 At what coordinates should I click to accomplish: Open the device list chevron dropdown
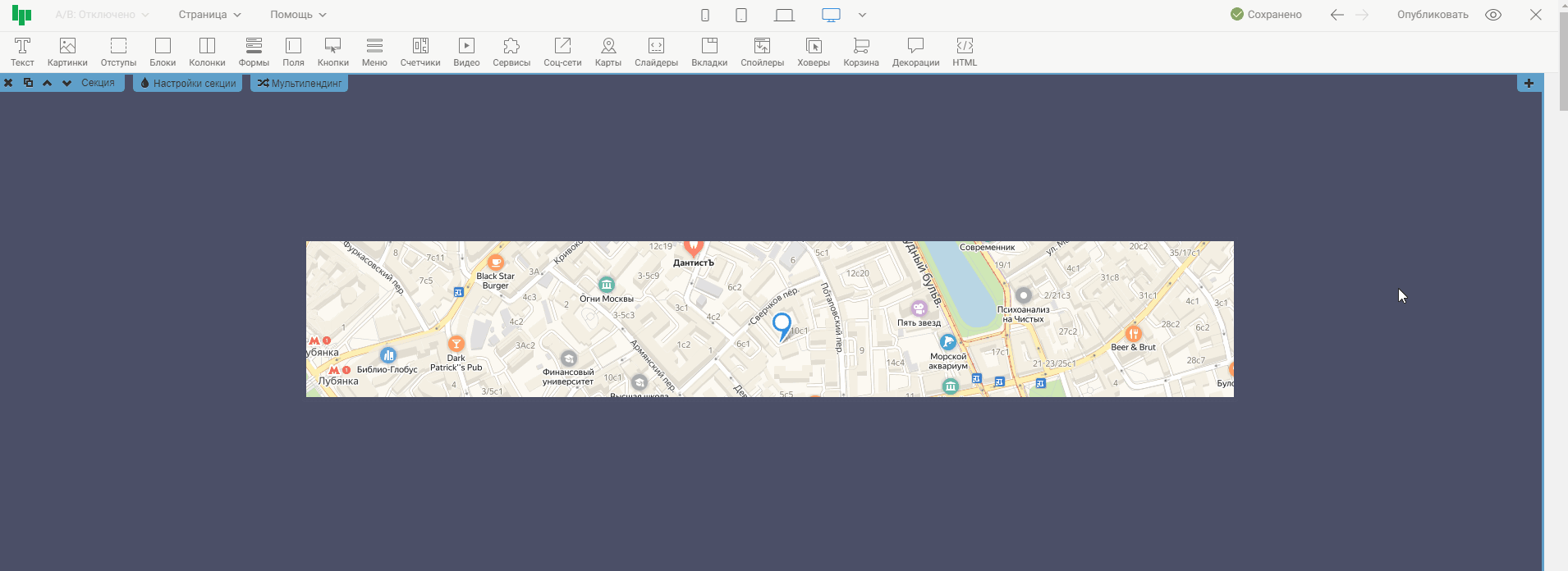pos(862,15)
